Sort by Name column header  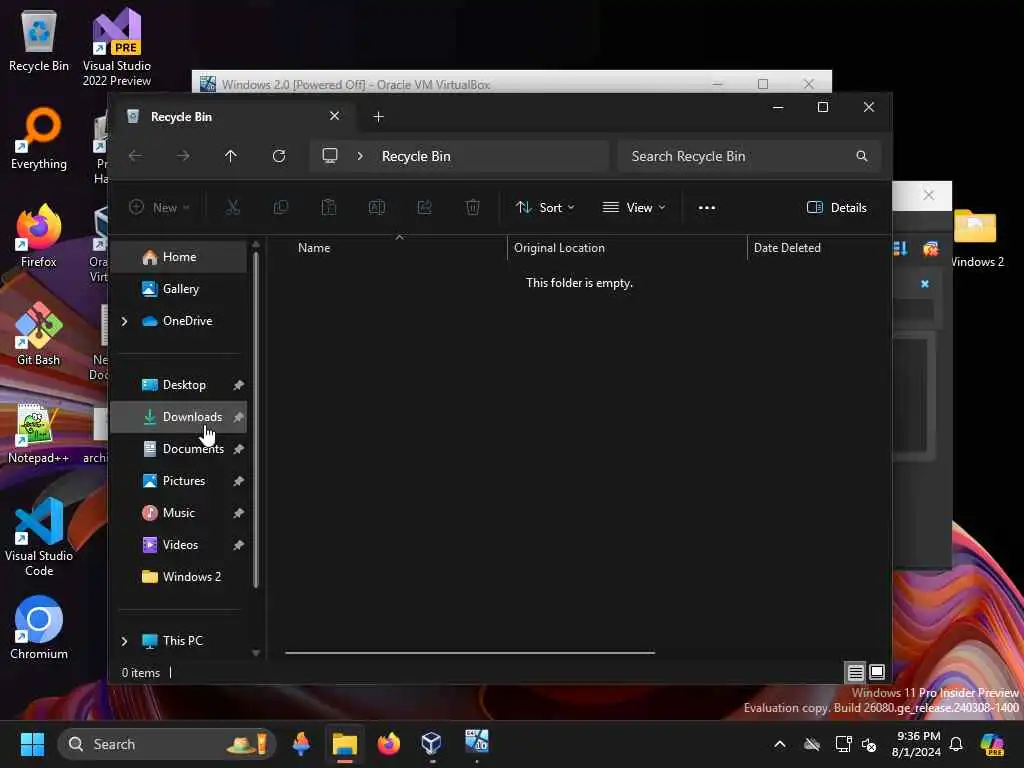(398, 248)
